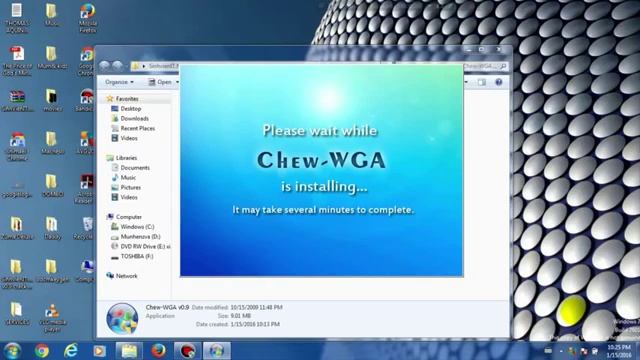The width and height of the screenshot is (640, 360).
Task: Click the Open button in Explorer toolbar
Action: click(160, 82)
